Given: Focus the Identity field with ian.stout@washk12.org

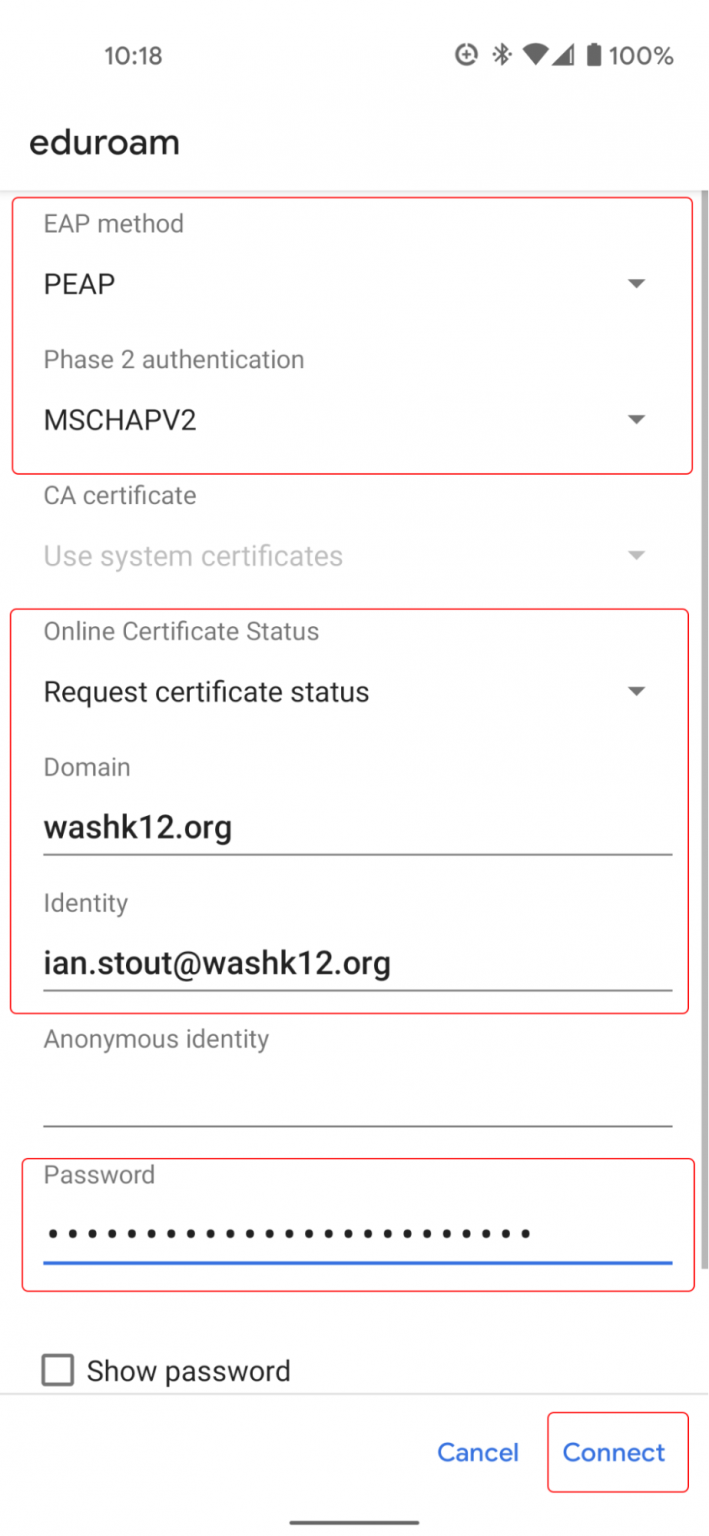Looking at the screenshot, I should 357,964.
